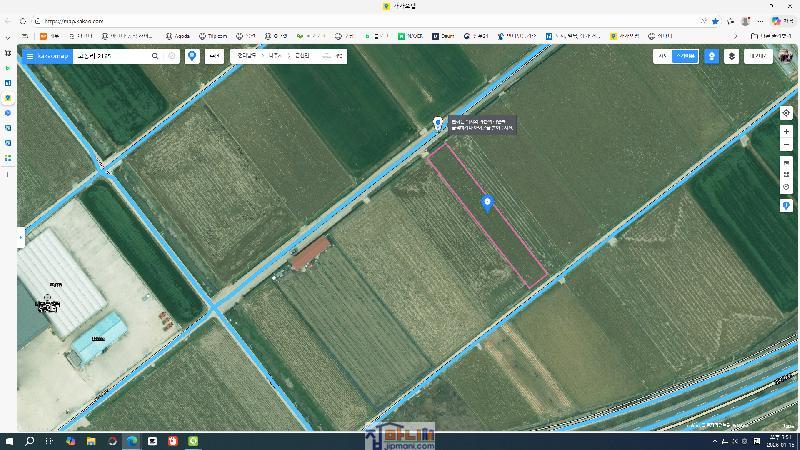Zoom out with the minus button
This screenshot has width=800, height=450.
coord(786,145)
